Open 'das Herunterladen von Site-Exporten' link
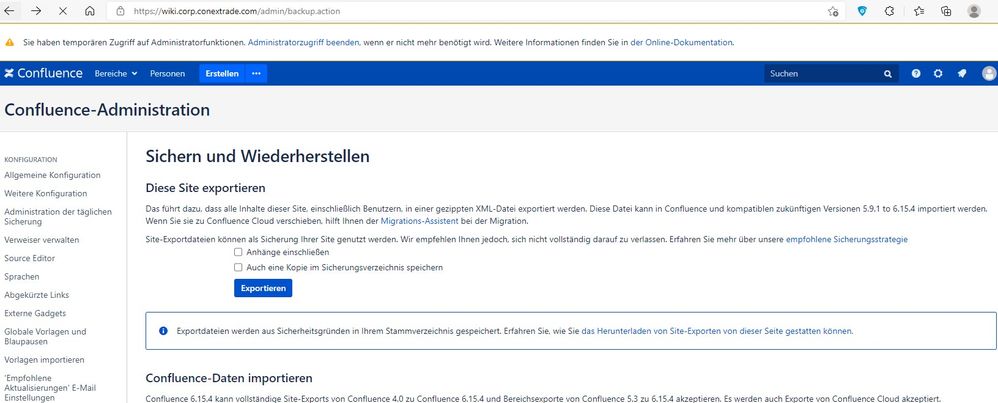The height and width of the screenshot is (403, 998). pos(717,331)
